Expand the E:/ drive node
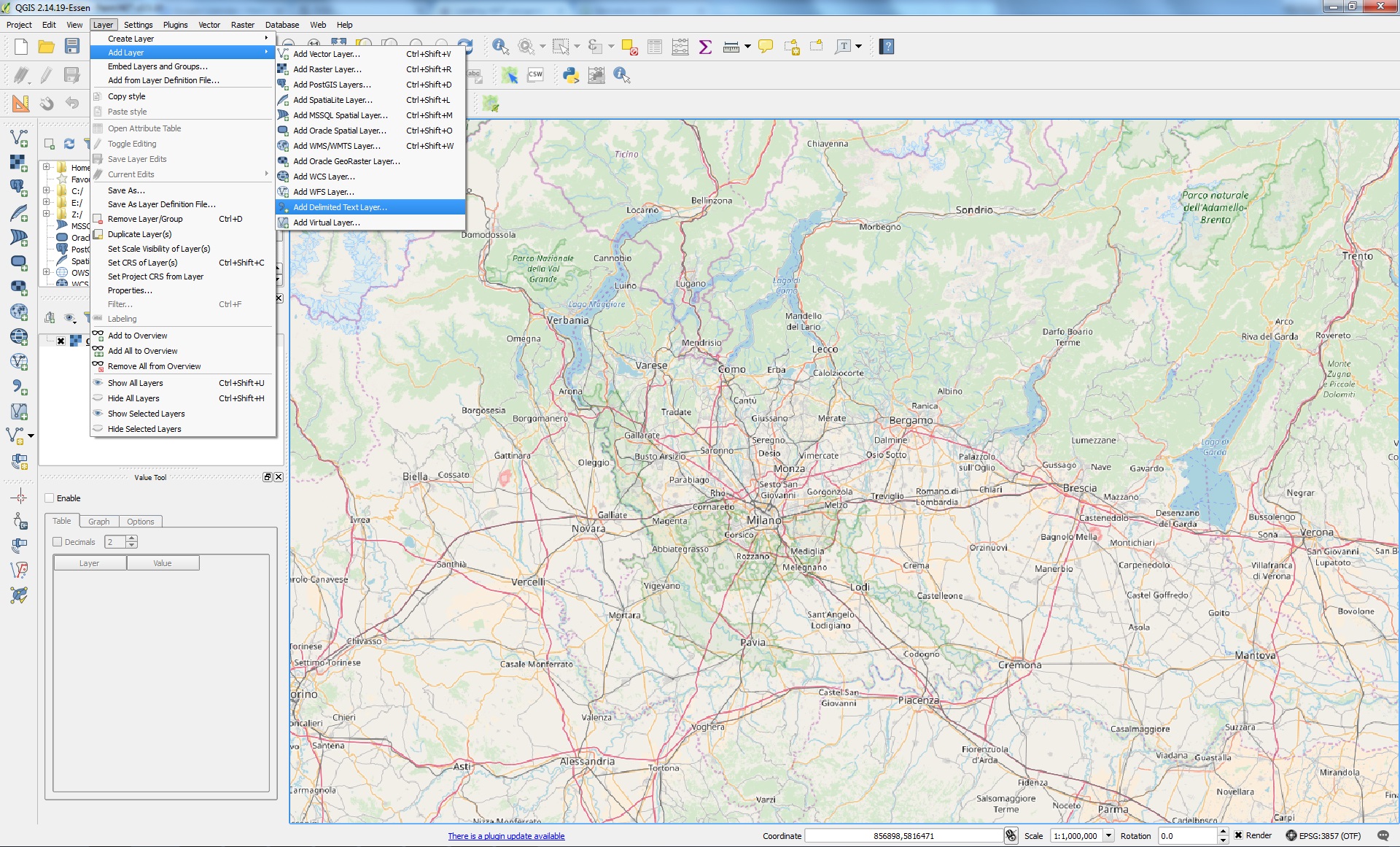 coord(47,202)
